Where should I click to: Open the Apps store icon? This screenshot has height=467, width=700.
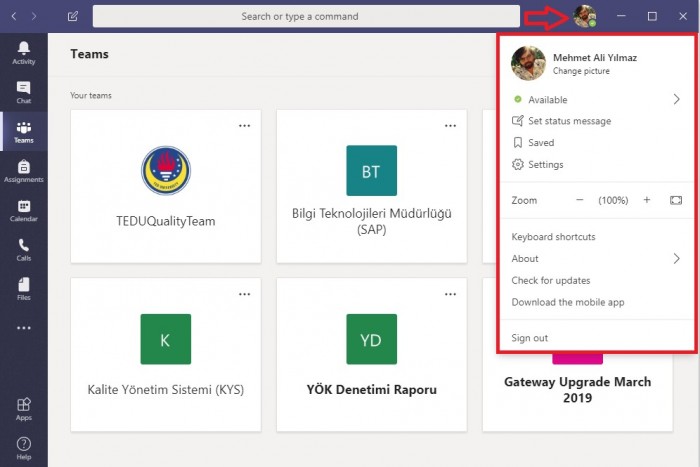point(24,404)
